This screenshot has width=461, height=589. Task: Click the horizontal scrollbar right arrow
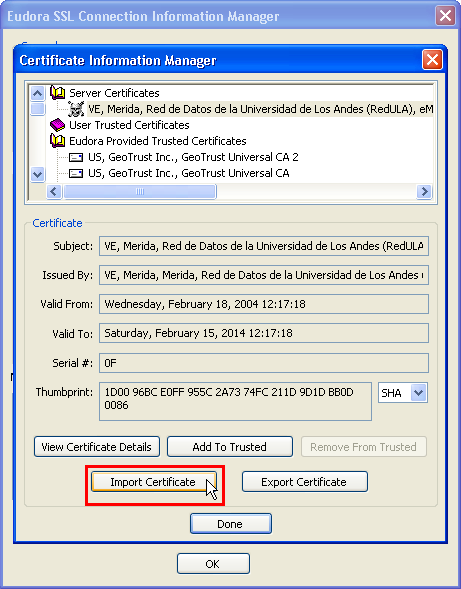(x=424, y=192)
